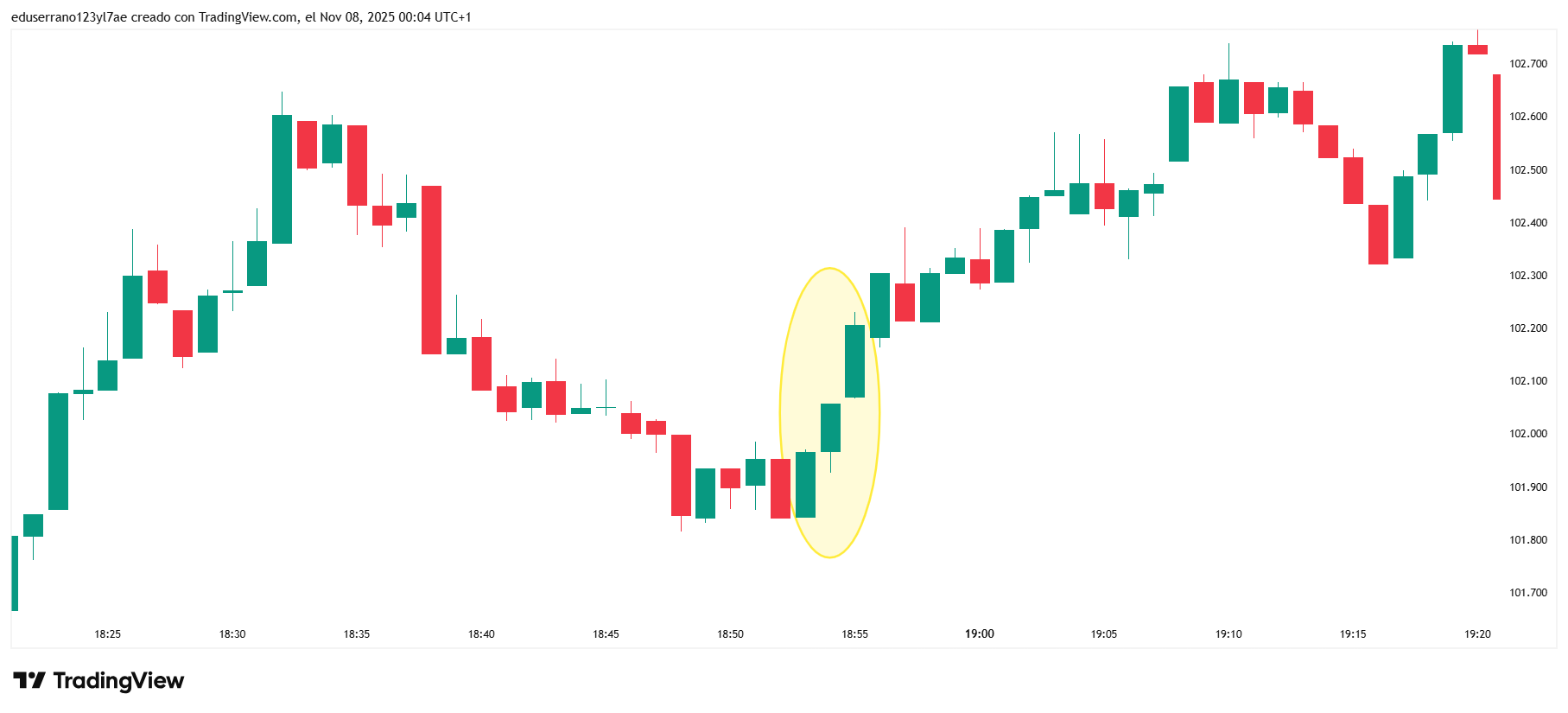1568x713 pixels.
Task: Select the 19:20 time axis label
Action: tap(1477, 634)
